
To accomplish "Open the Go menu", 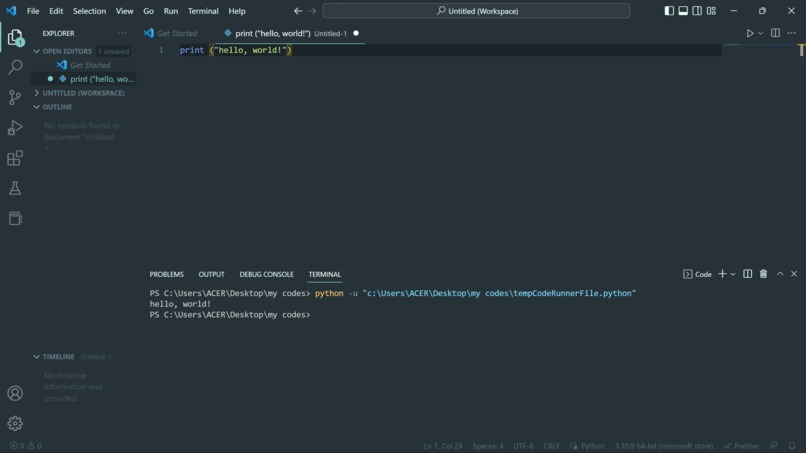I will (x=149, y=11).
